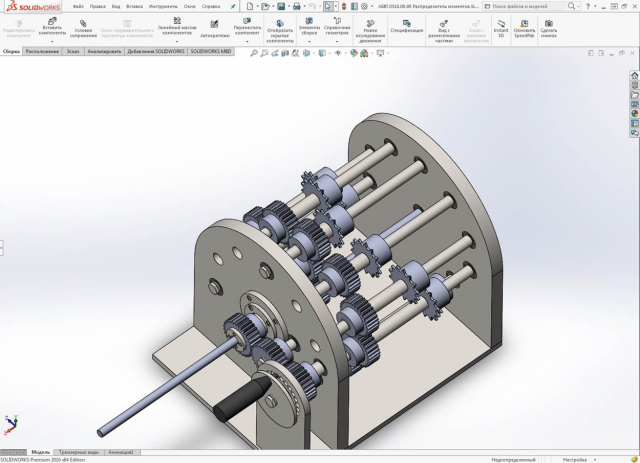This screenshot has width=640, height=463.
Task: Open dropdown arrow next to New document
Action: pyautogui.click(x=257, y=7)
